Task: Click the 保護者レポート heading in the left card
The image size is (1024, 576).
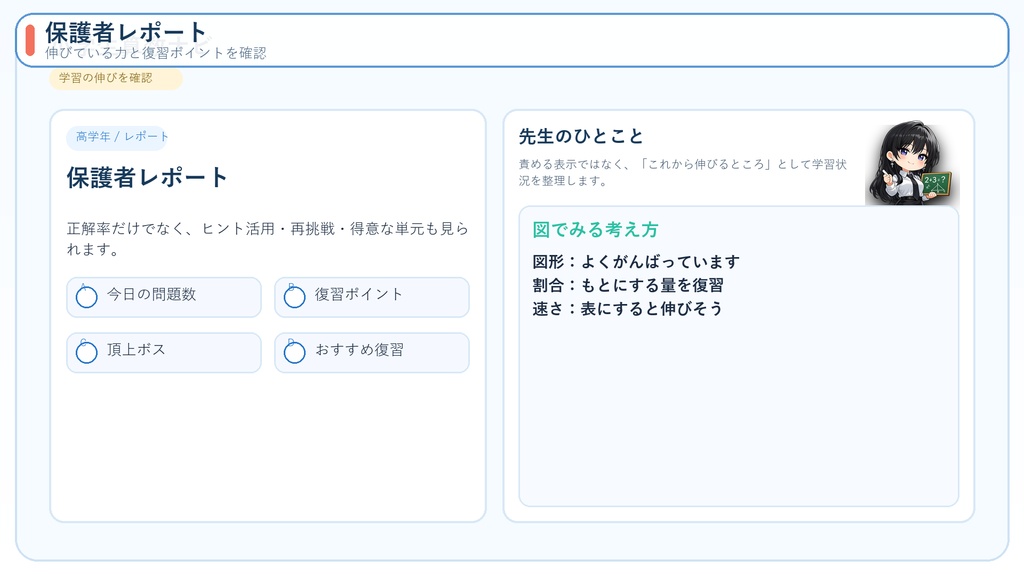Action: 147,178
